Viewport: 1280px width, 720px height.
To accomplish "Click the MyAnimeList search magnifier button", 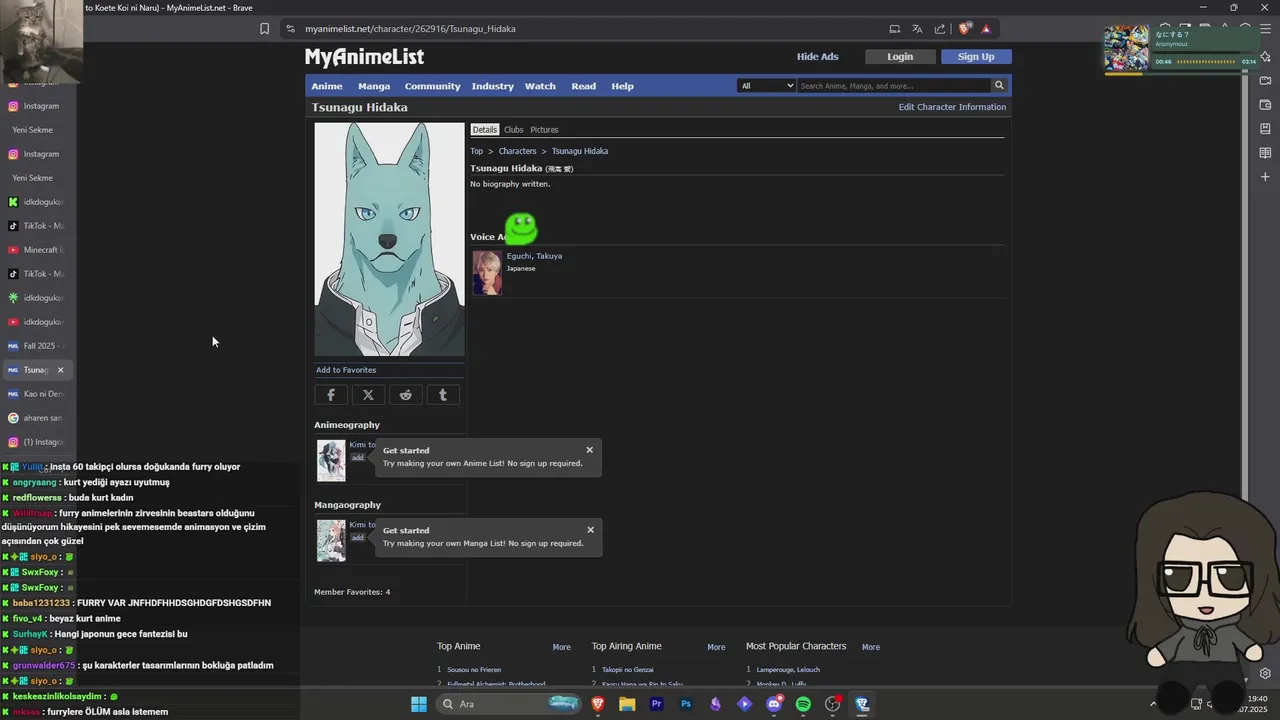I will [998, 86].
